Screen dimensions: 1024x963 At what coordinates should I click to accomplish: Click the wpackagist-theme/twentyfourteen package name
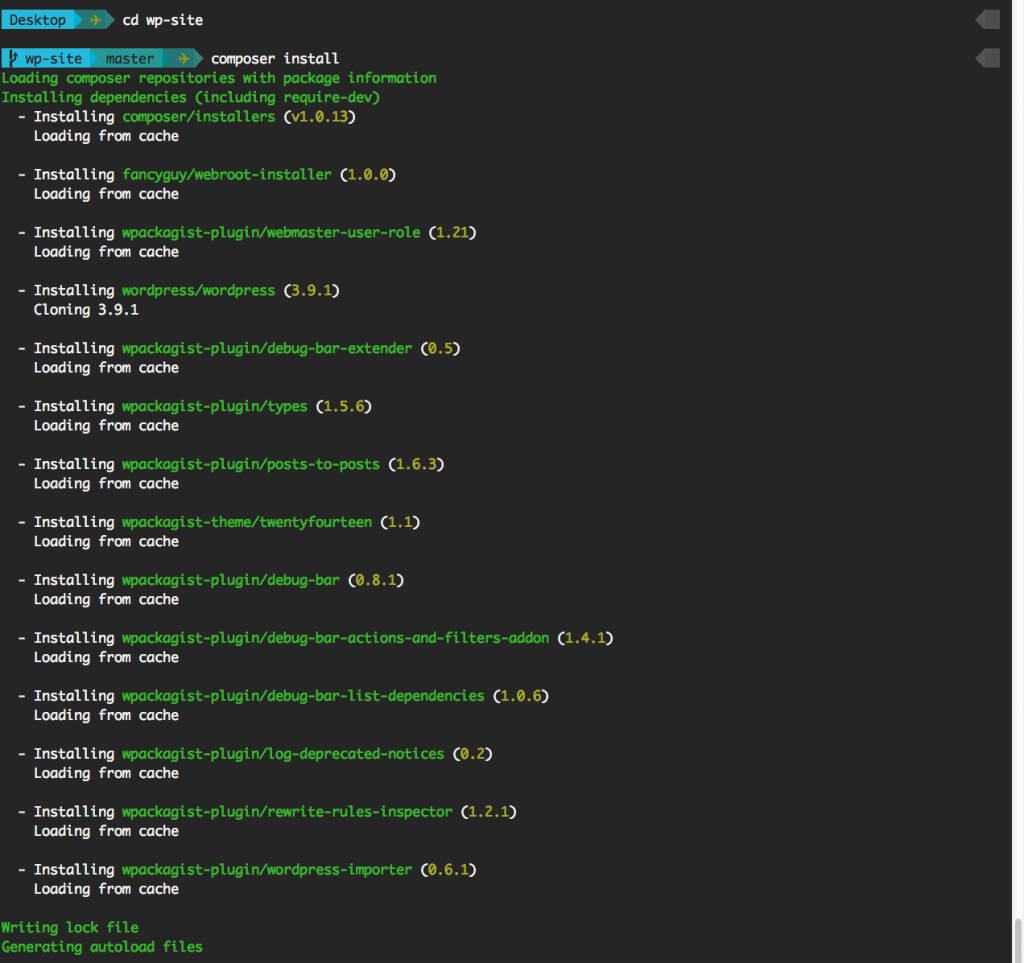tap(247, 522)
